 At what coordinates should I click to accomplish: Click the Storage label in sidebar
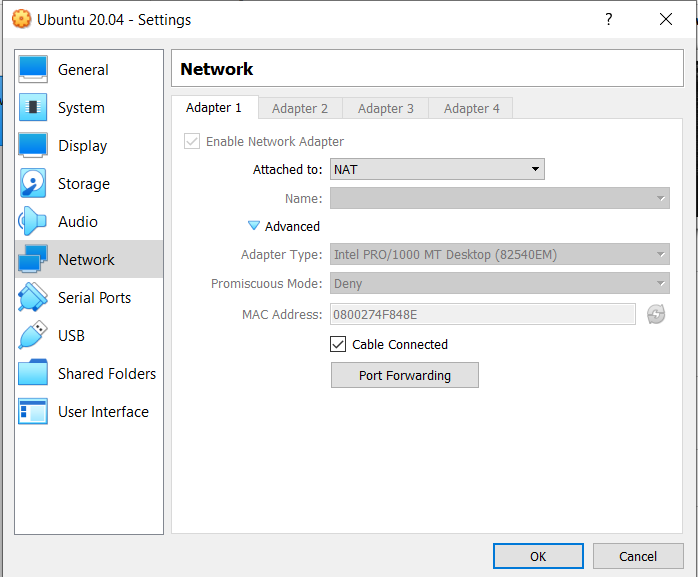click(x=84, y=184)
